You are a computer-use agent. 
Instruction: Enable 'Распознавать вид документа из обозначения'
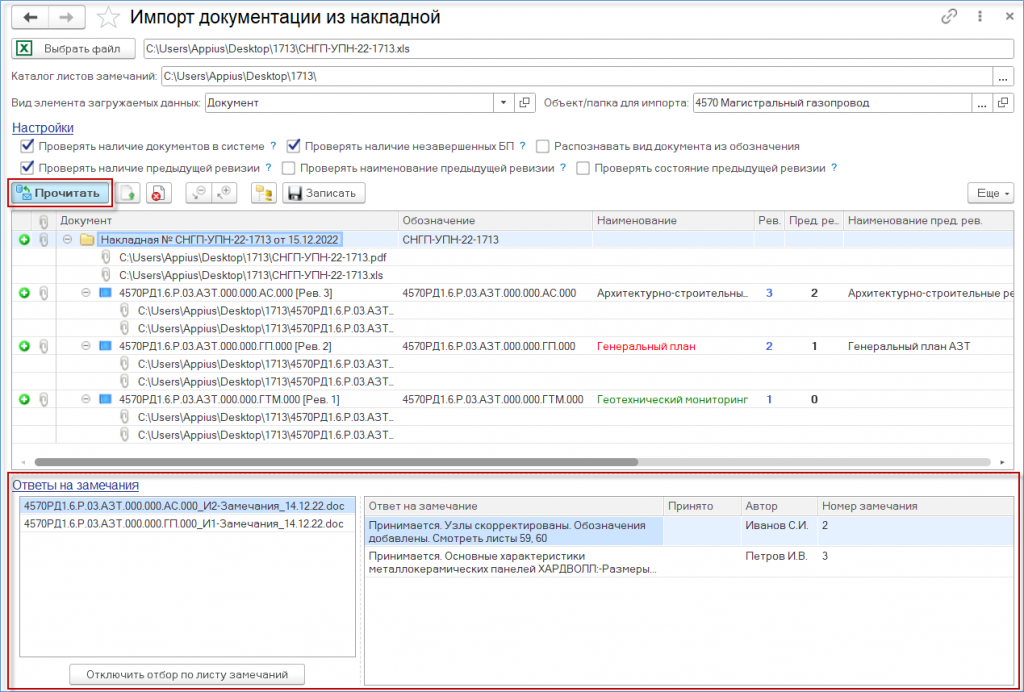(543, 146)
